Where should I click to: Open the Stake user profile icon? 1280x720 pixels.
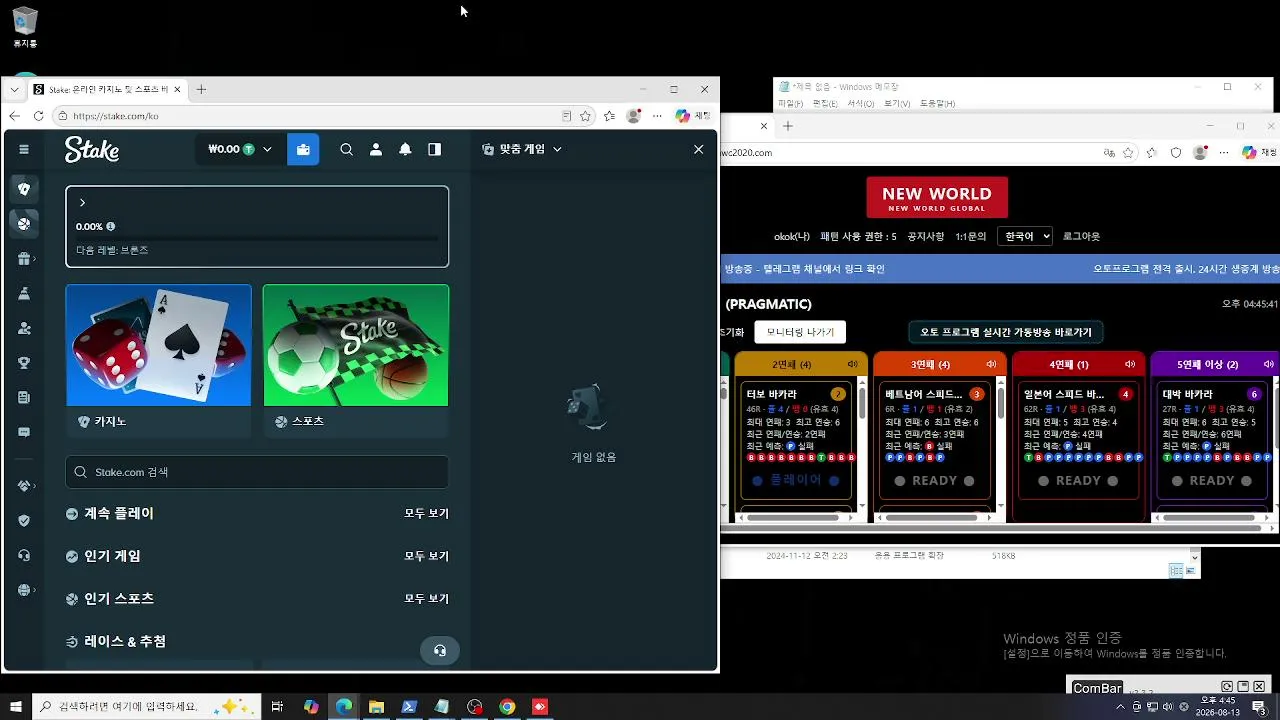tap(376, 149)
